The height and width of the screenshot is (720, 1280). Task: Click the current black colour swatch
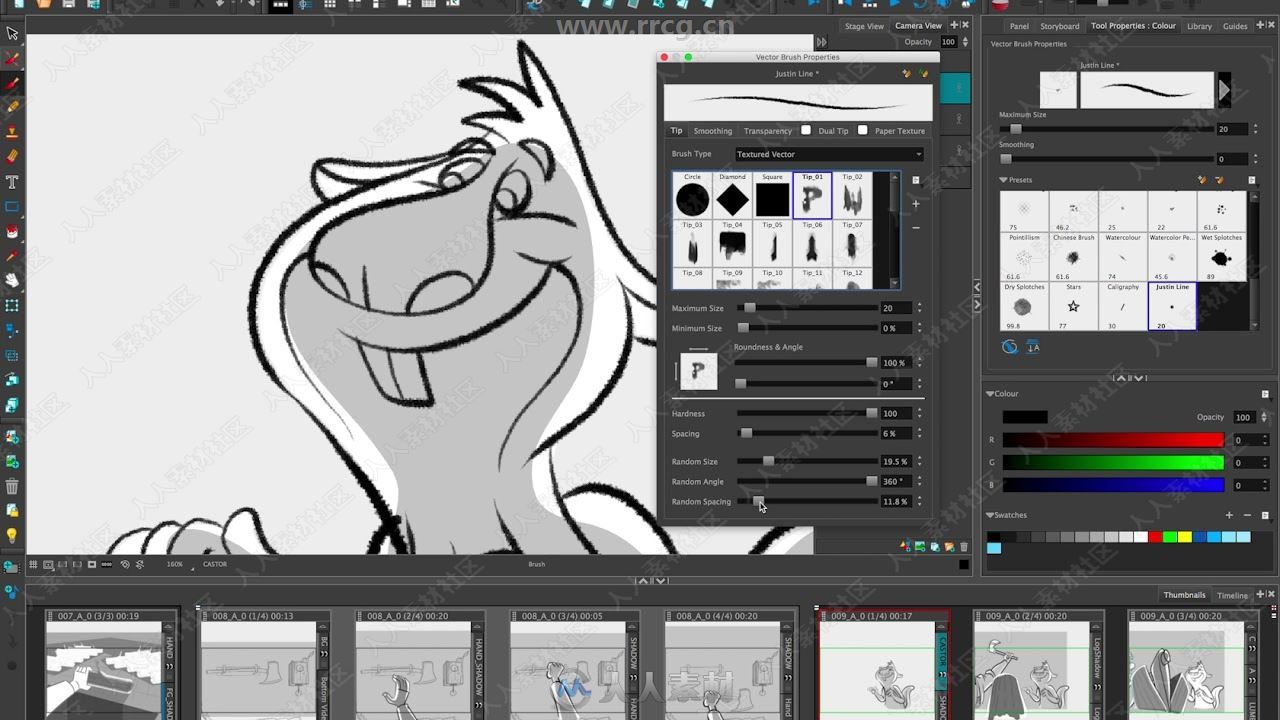coord(1025,417)
